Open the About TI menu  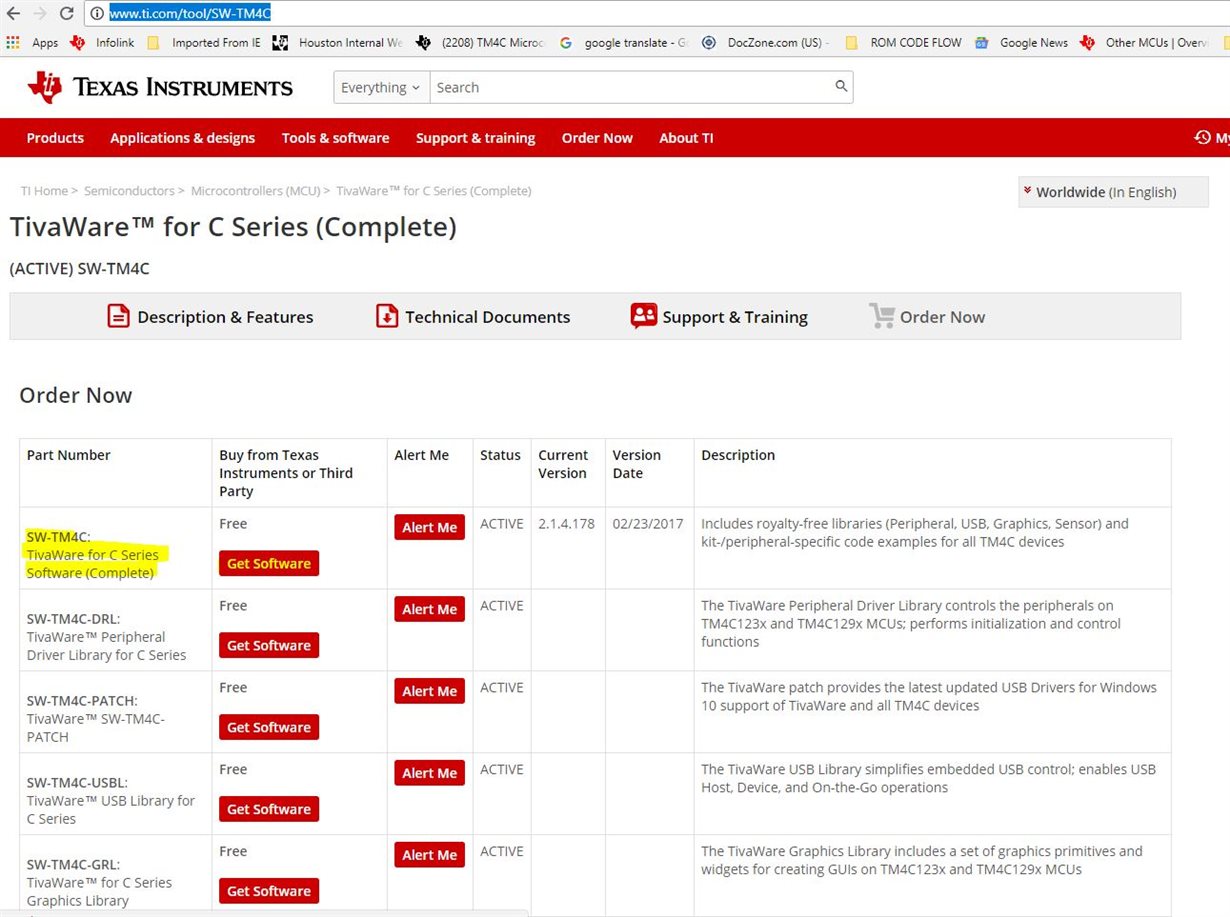tap(686, 138)
